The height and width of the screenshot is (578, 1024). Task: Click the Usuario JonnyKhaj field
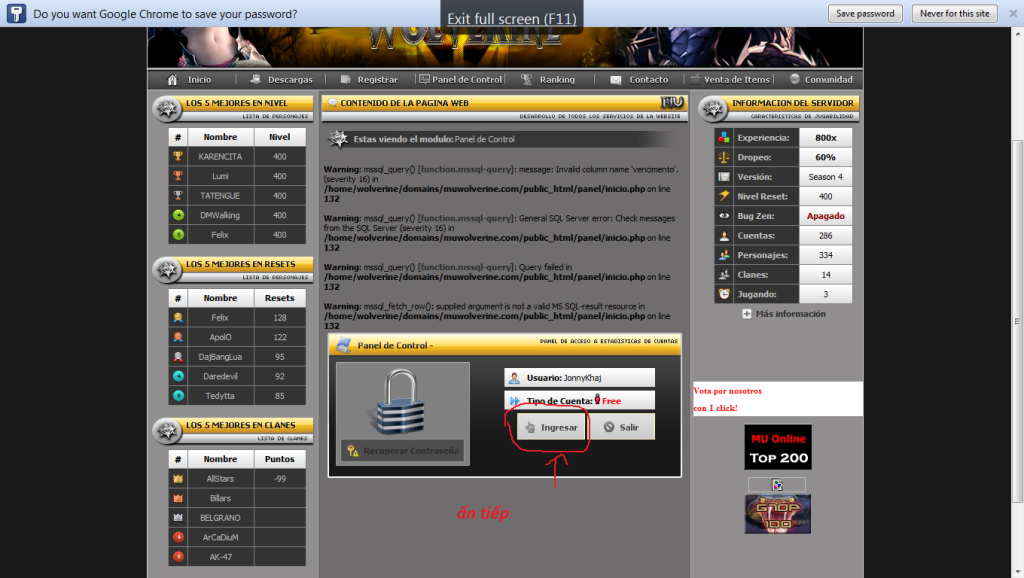[x=579, y=377]
